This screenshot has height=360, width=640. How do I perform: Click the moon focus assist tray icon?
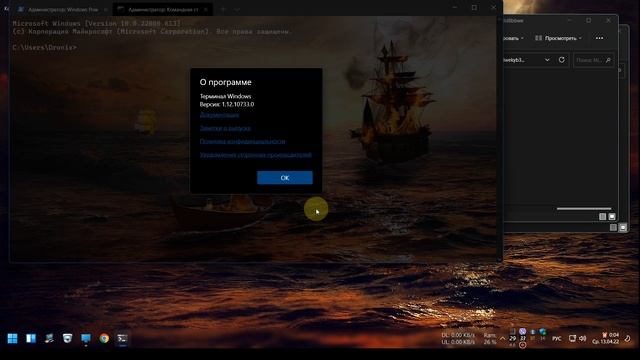[x=628, y=339]
